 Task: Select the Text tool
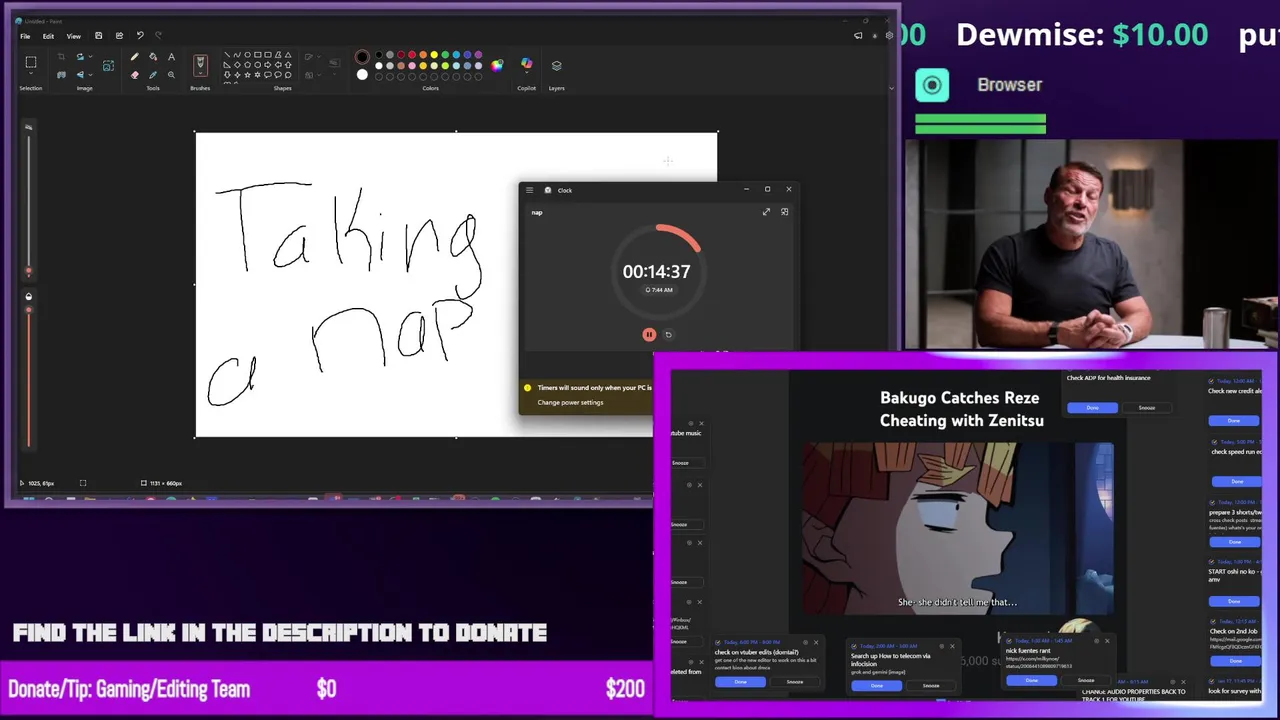tap(172, 57)
